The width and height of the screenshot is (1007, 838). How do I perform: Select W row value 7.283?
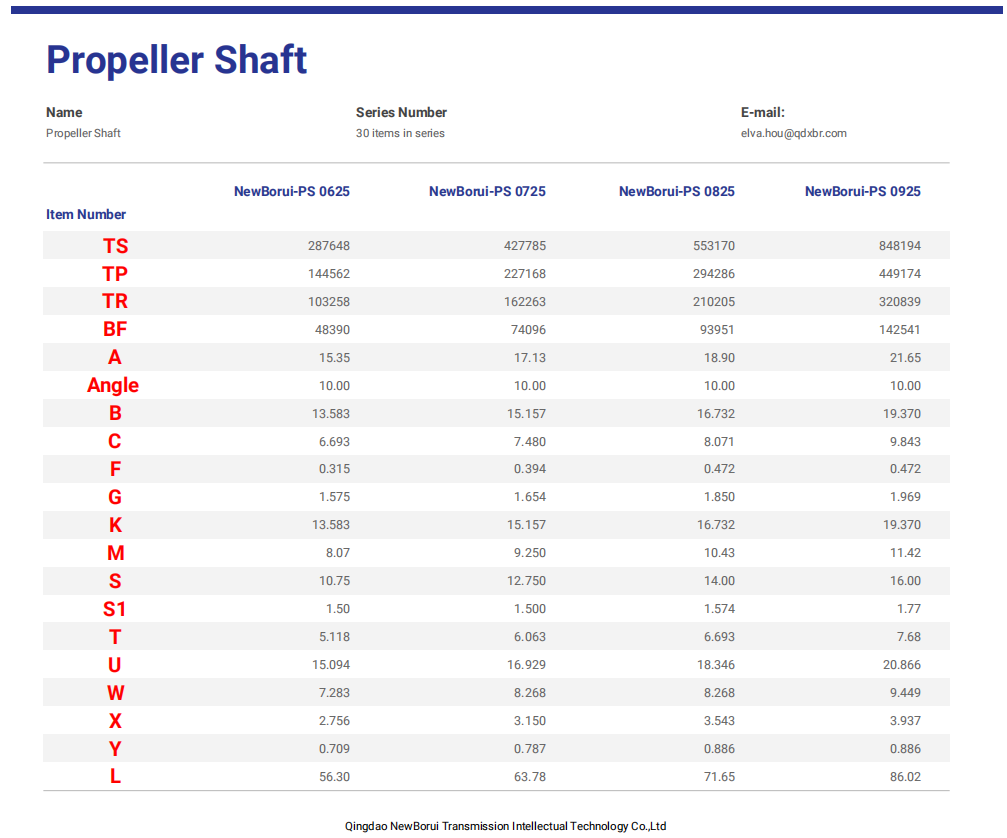335,693
